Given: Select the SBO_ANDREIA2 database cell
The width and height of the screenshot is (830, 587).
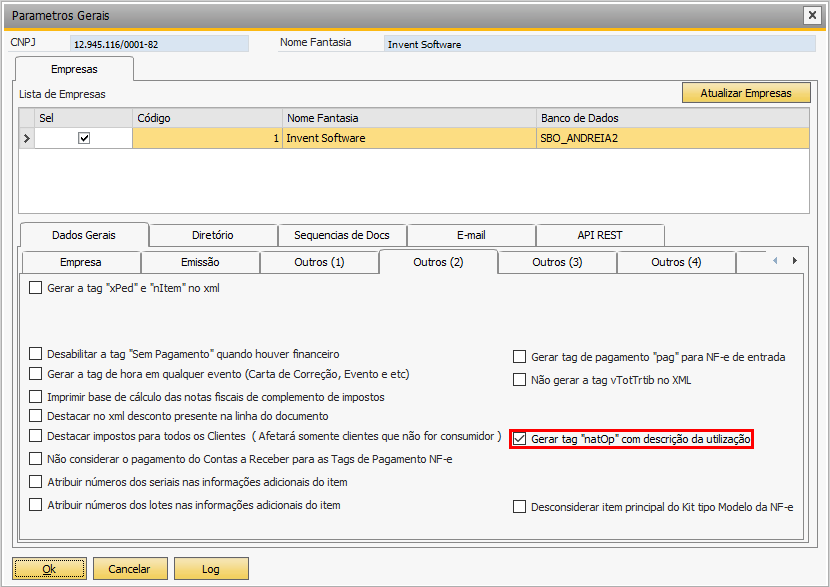Looking at the screenshot, I should [673, 139].
